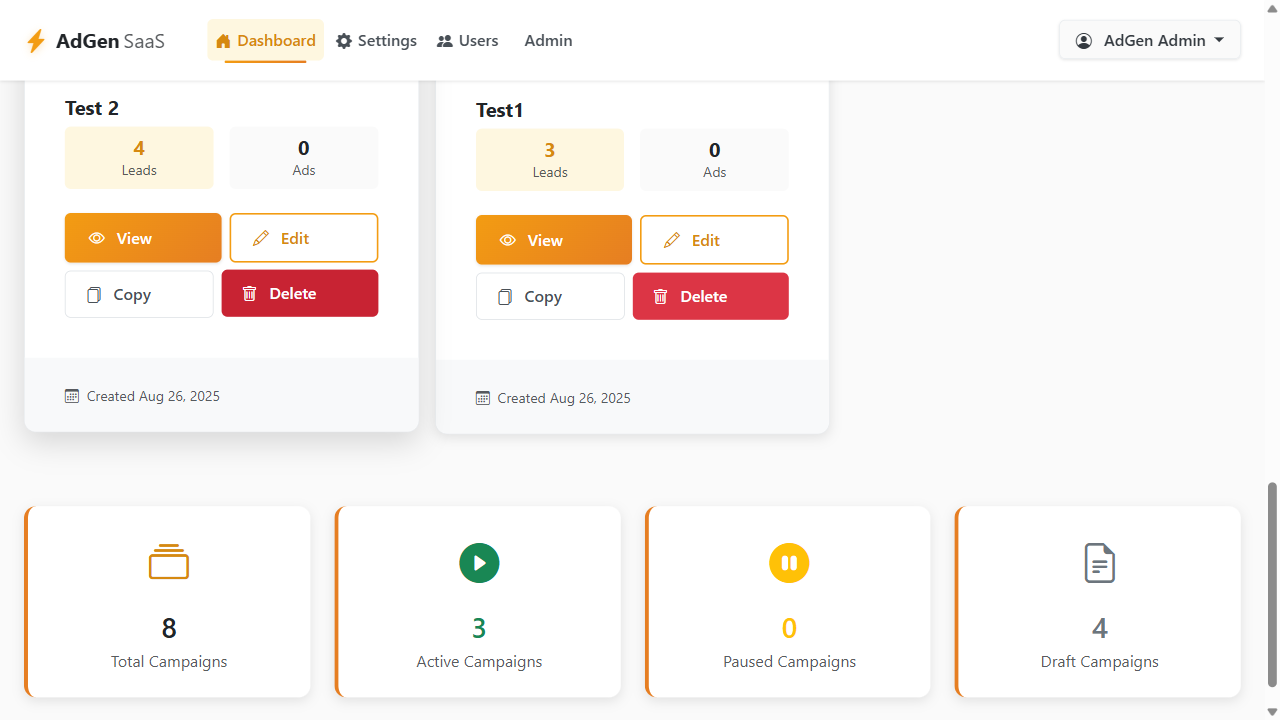Click the Ads count box on Test1
This screenshot has height=720, width=1280.
[x=714, y=160]
